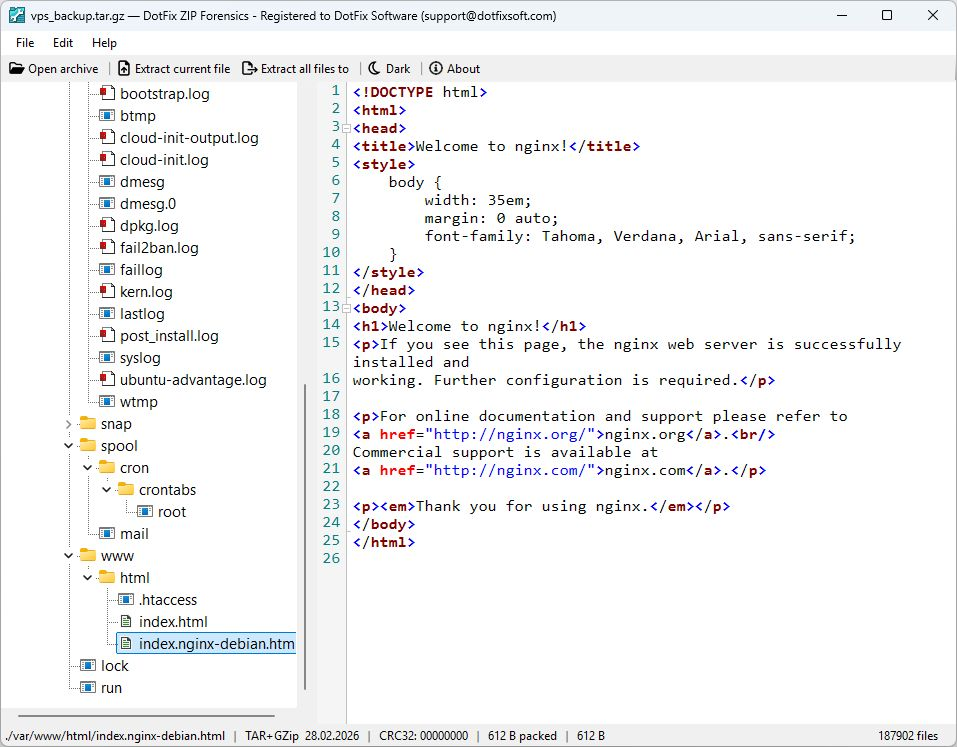Expand the snap folder

pos(68,424)
